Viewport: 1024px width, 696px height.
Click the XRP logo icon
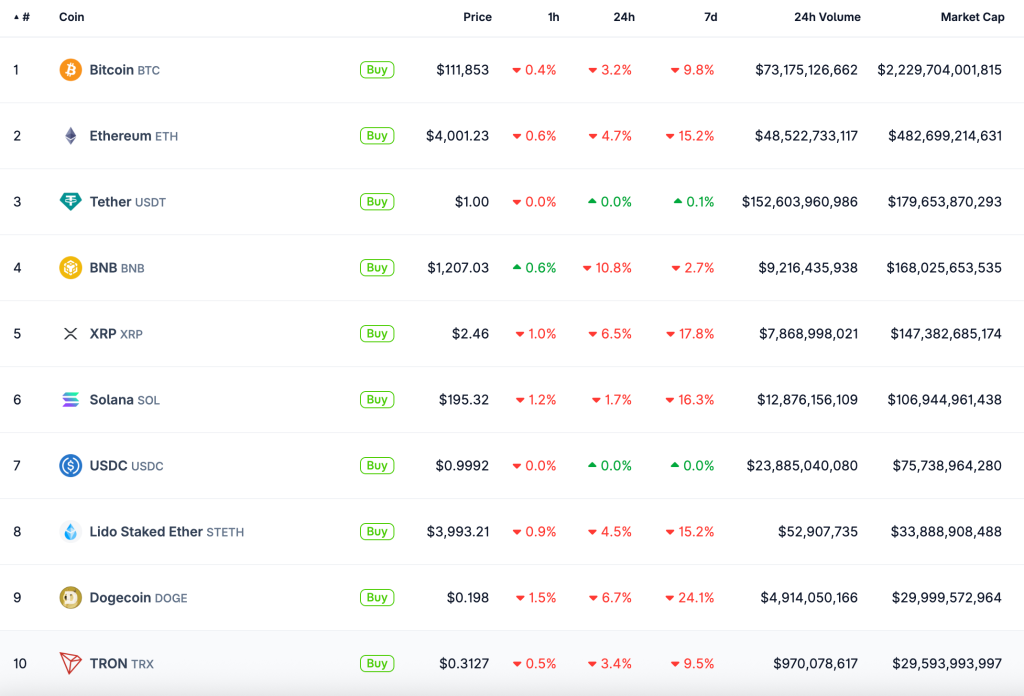pos(70,334)
